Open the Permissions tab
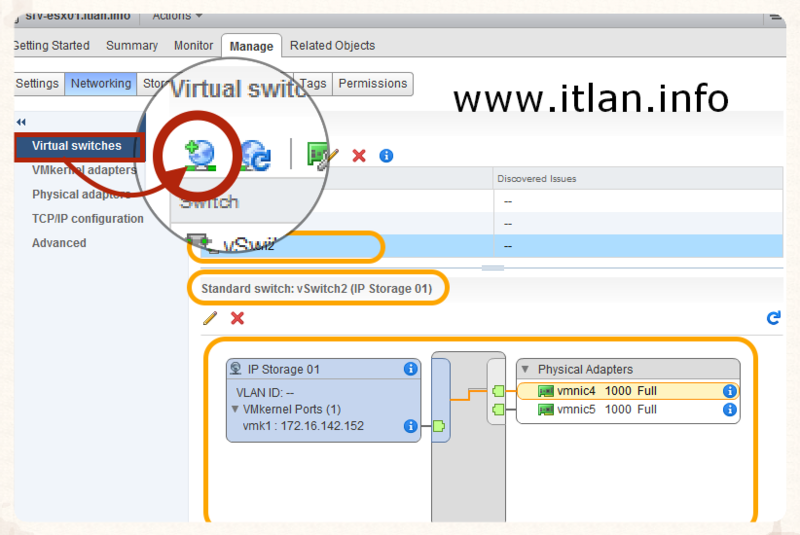 pyautogui.click(x=372, y=84)
